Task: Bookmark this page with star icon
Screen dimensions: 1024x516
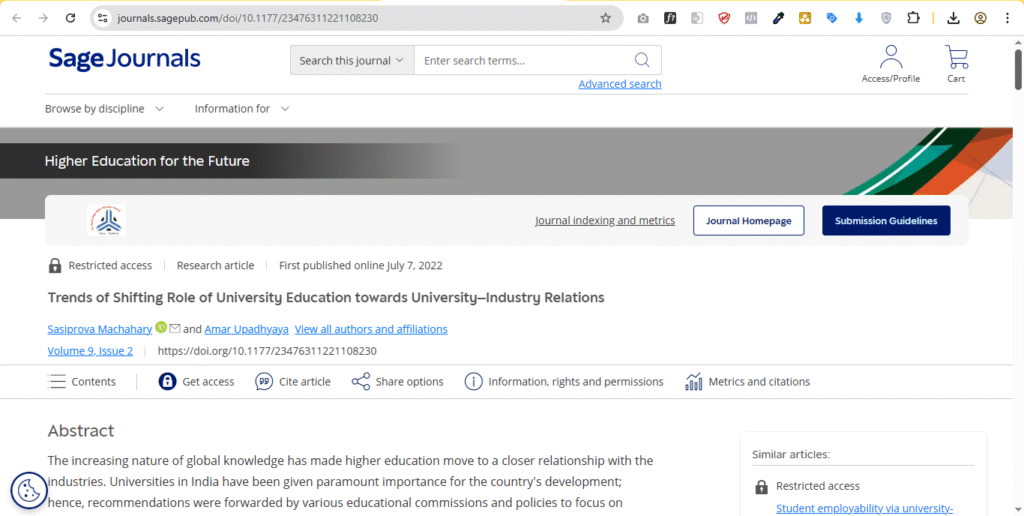Action: point(605,18)
